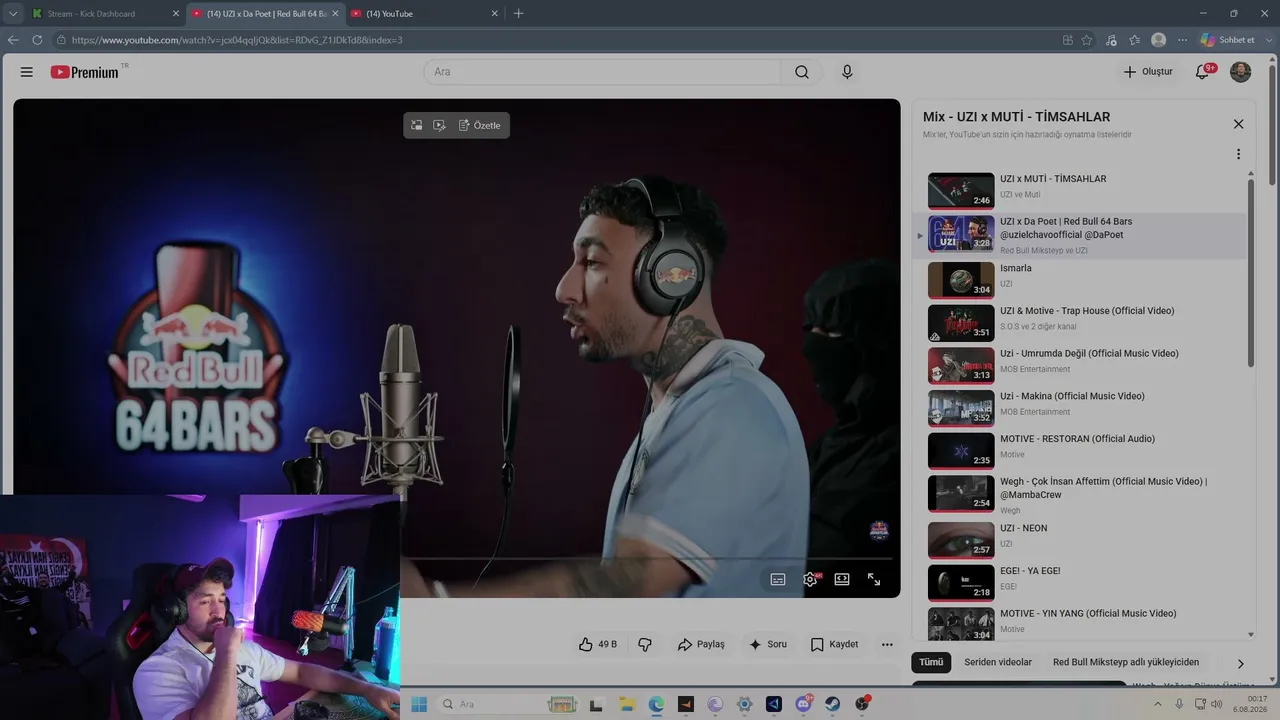Close the Mix playlist panel
The height and width of the screenshot is (720, 1280).
(1238, 124)
